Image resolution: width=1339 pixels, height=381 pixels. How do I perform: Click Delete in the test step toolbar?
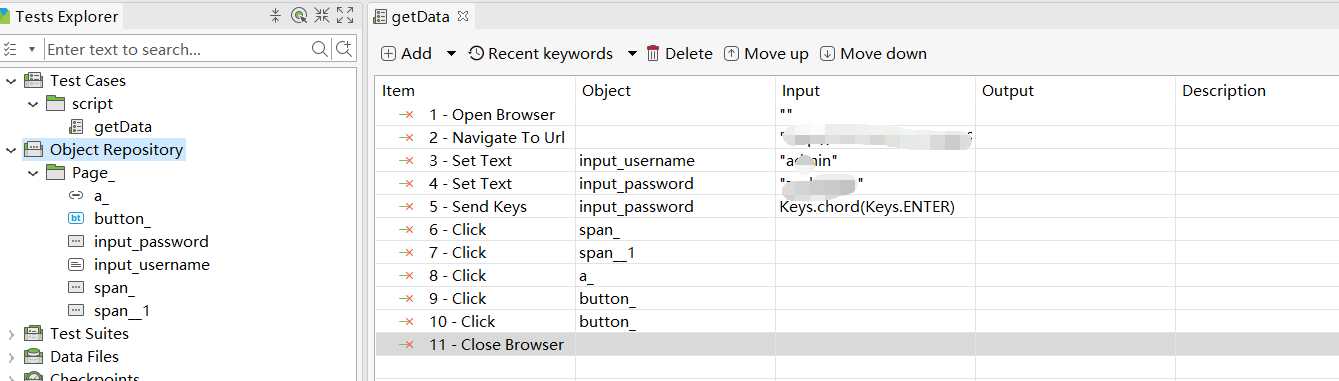(679, 53)
